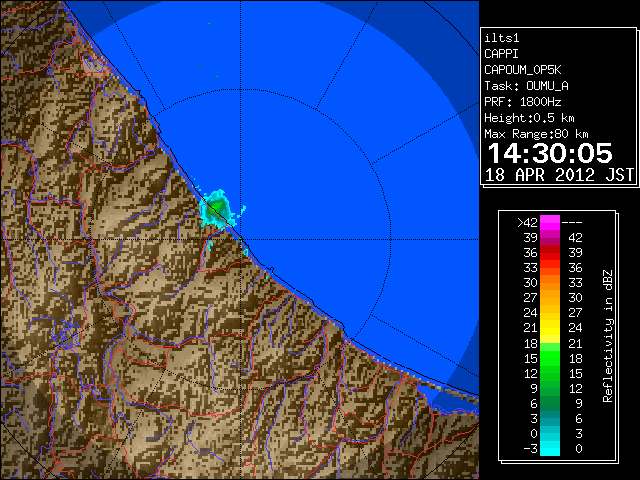This screenshot has width=640, height=480.
Task: Click the orange 30–33 dBZ color band
Action: pyautogui.click(x=550, y=282)
